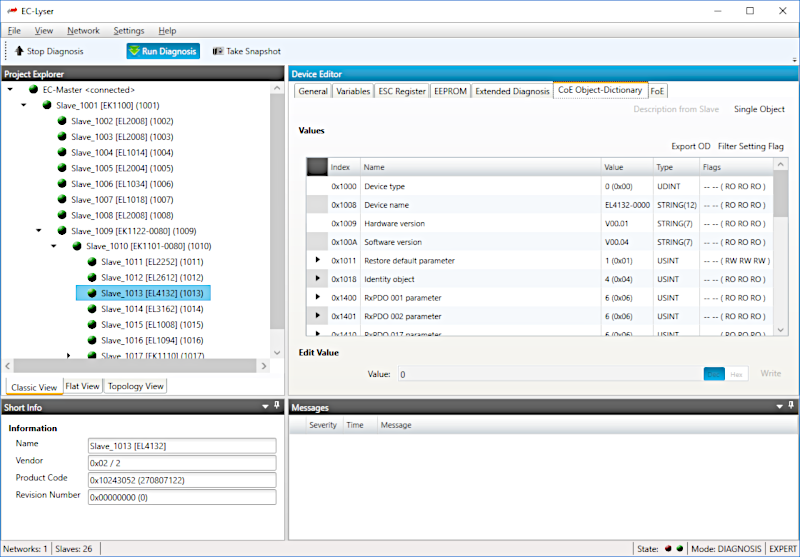Switch value format to Dec
This screenshot has width=800, height=557.
coord(713,374)
